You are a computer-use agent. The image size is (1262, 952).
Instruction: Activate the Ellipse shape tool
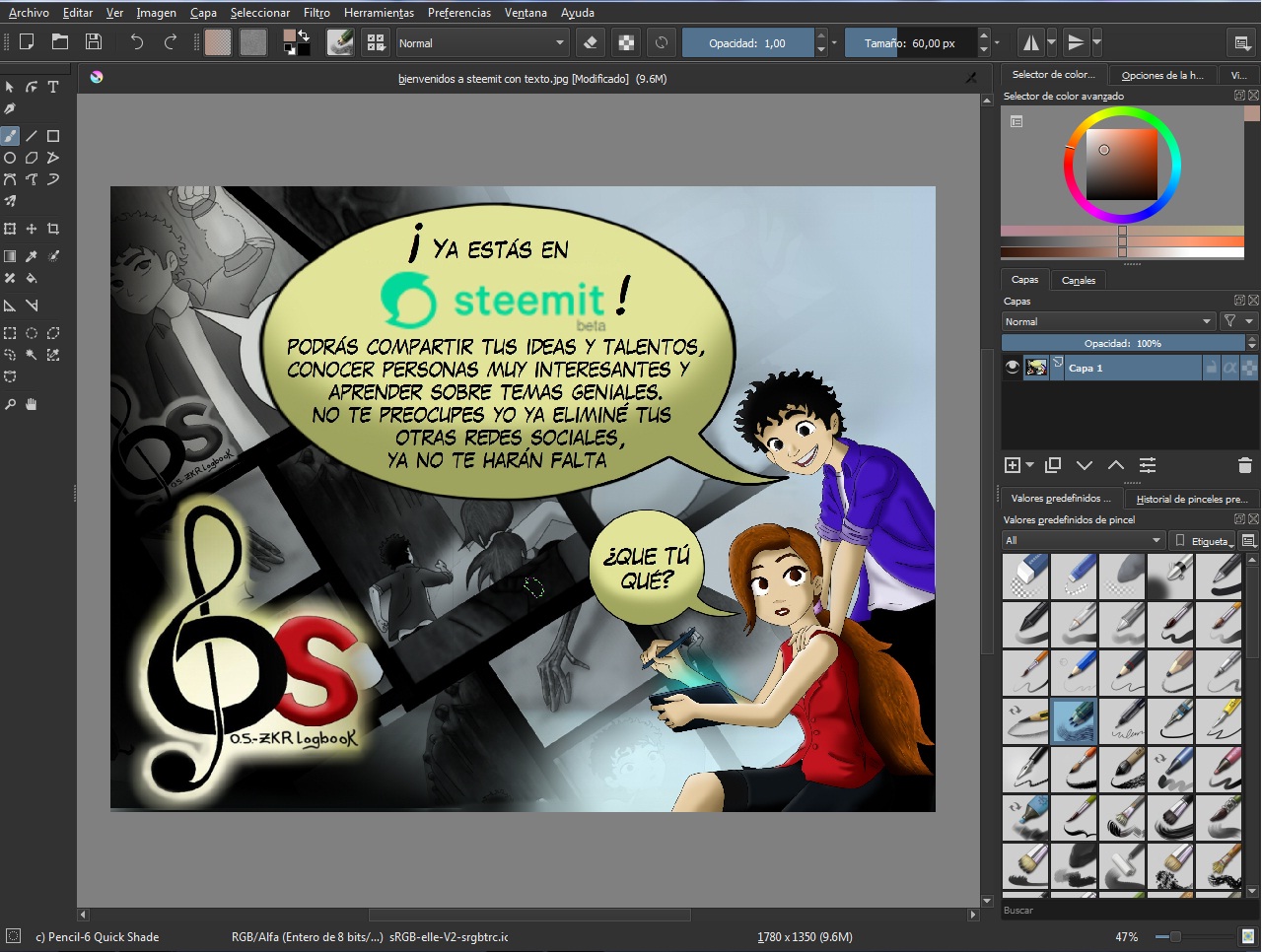point(10,158)
